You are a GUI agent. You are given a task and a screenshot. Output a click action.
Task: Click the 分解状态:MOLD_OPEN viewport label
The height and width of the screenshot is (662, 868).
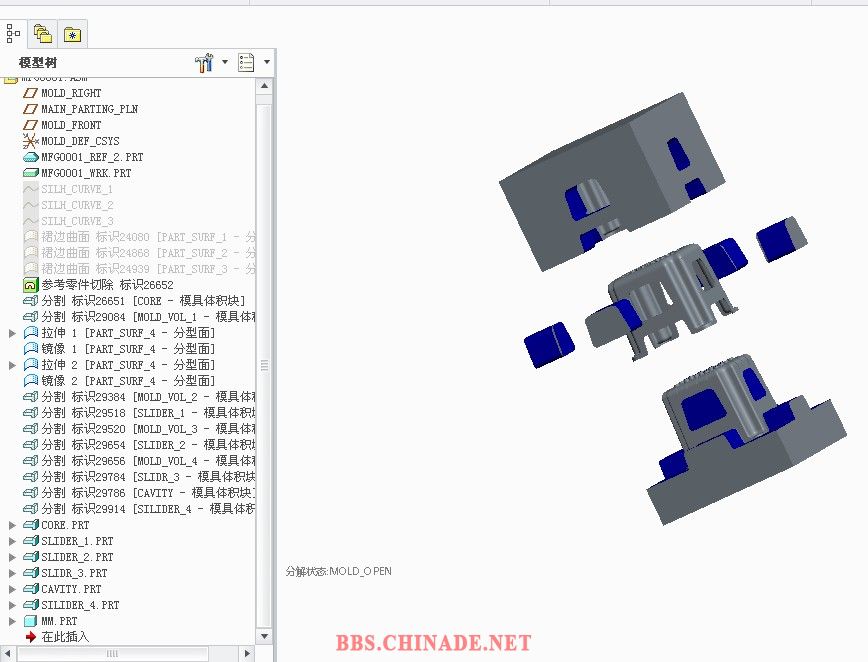(x=339, y=571)
